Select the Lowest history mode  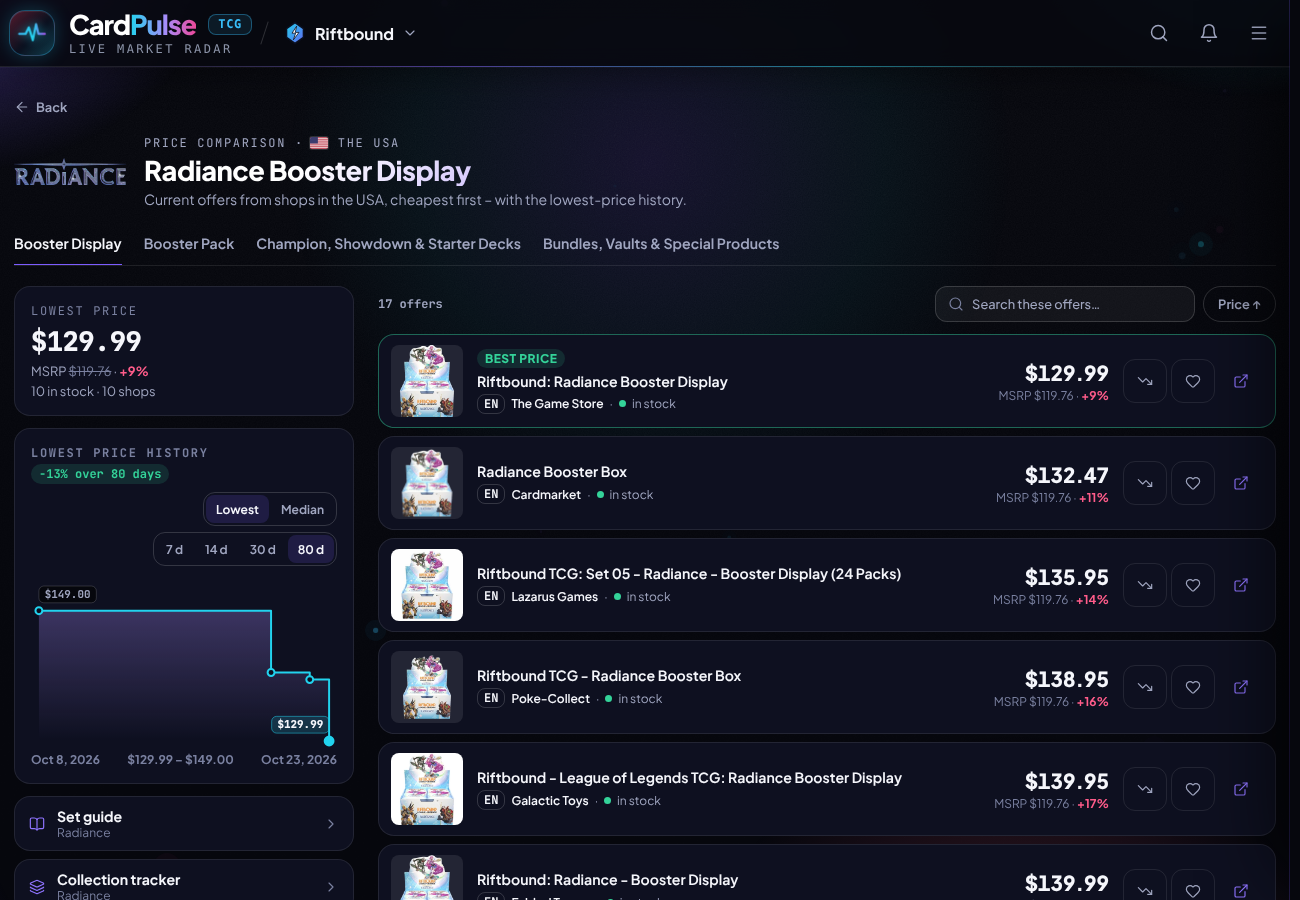pyautogui.click(x=237, y=510)
